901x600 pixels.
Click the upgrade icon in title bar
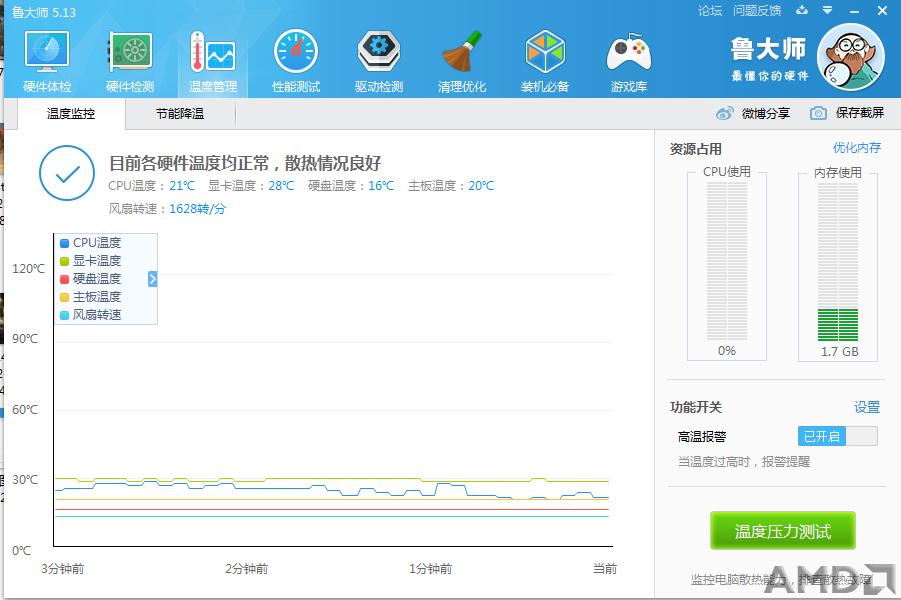[x=802, y=10]
